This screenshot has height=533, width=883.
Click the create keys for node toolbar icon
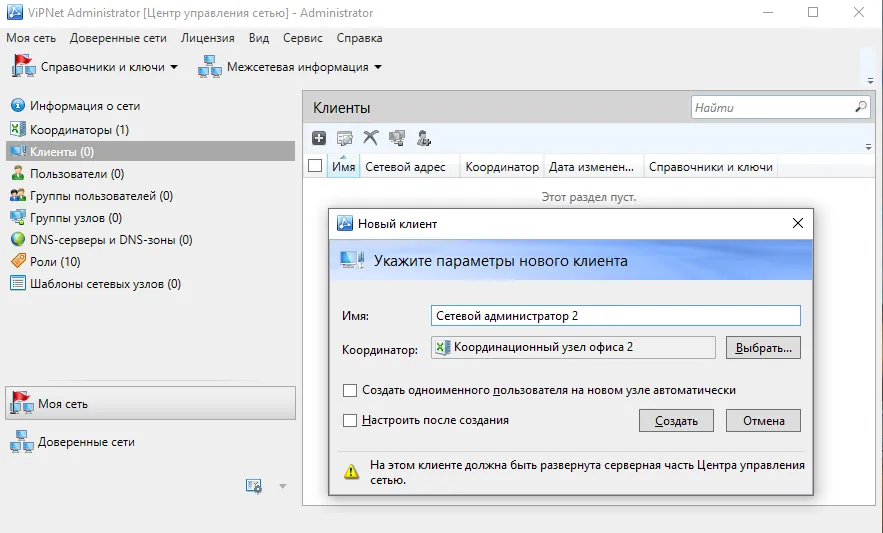[397, 138]
